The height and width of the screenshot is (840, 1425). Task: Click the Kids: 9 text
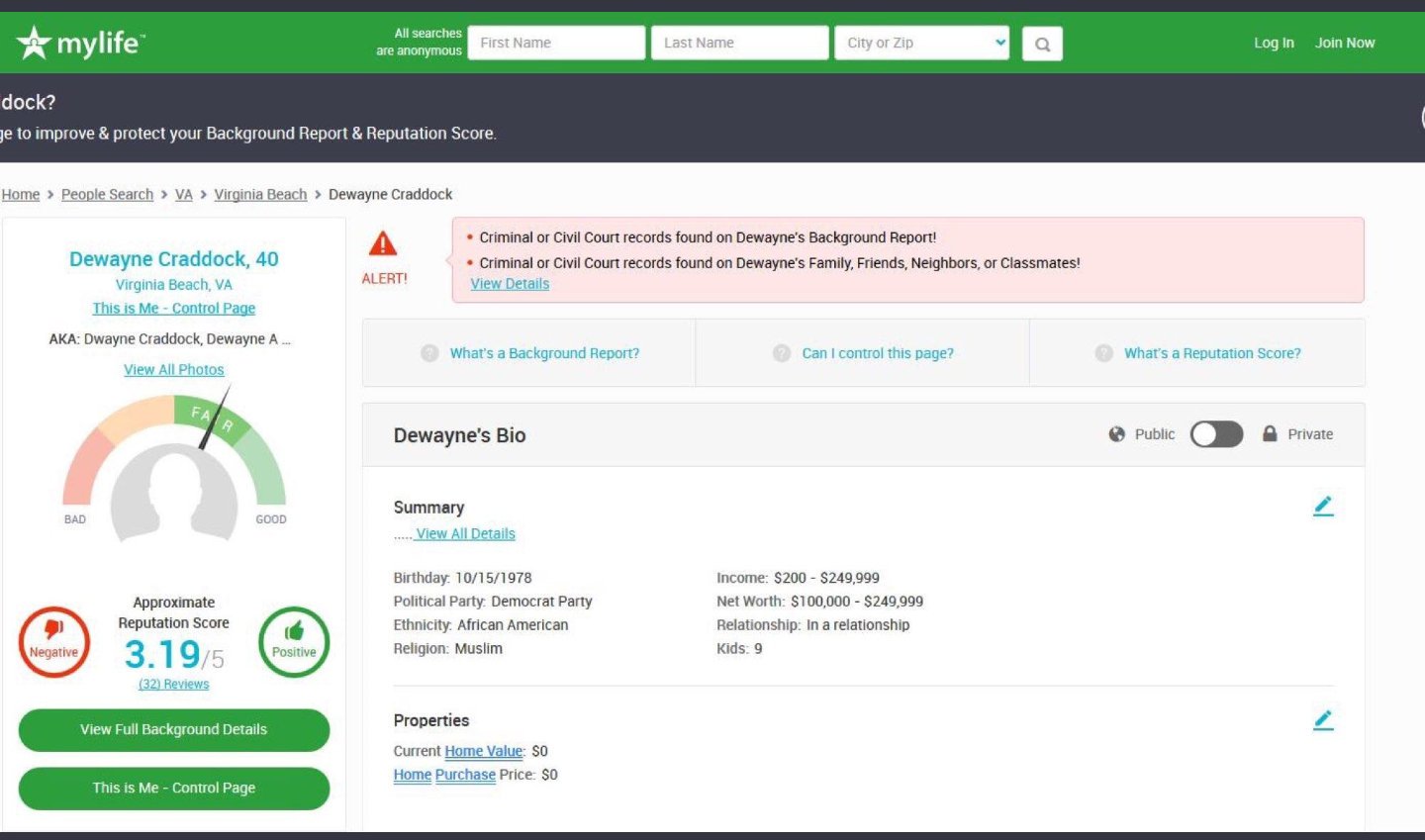click(739, 649)
